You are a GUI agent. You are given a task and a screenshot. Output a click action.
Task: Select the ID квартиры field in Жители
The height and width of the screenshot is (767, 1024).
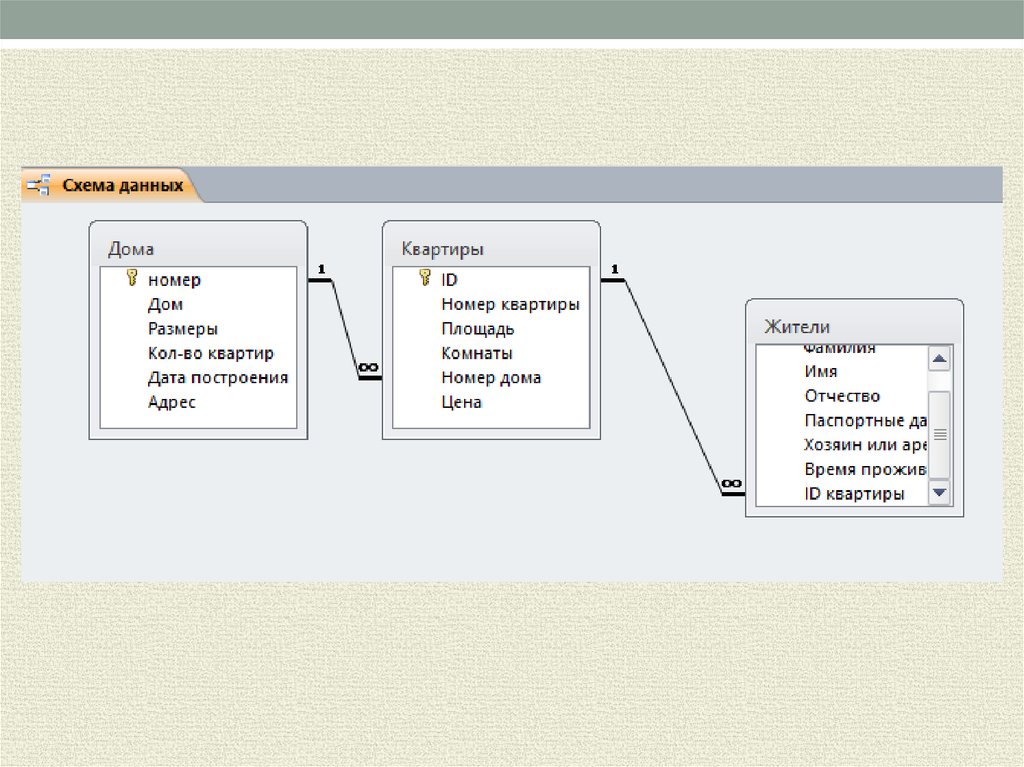[854, 494]
